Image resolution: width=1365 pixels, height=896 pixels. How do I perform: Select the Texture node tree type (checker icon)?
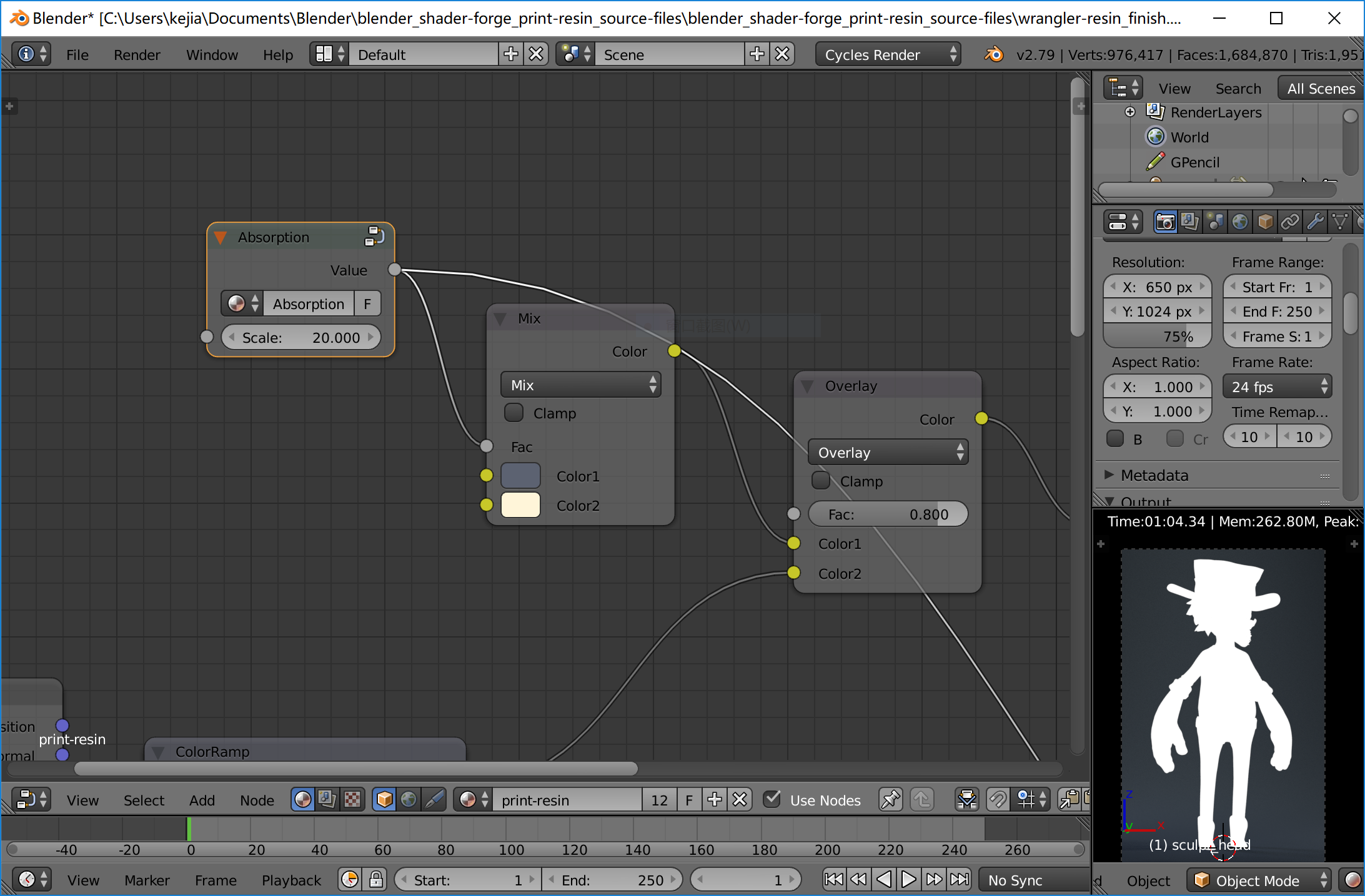coord(352,799)
